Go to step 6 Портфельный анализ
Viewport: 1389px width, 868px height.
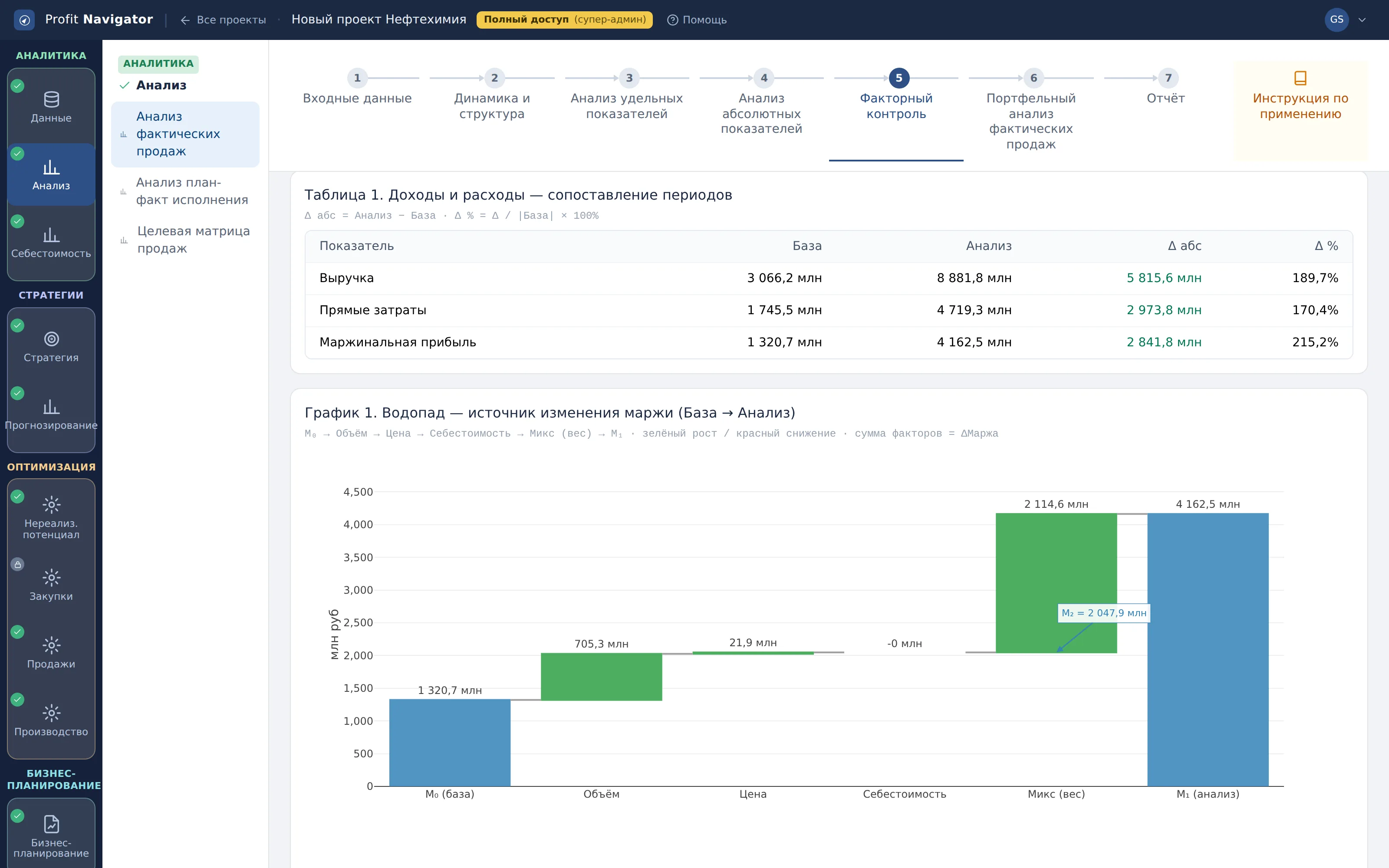(1031, 112)
